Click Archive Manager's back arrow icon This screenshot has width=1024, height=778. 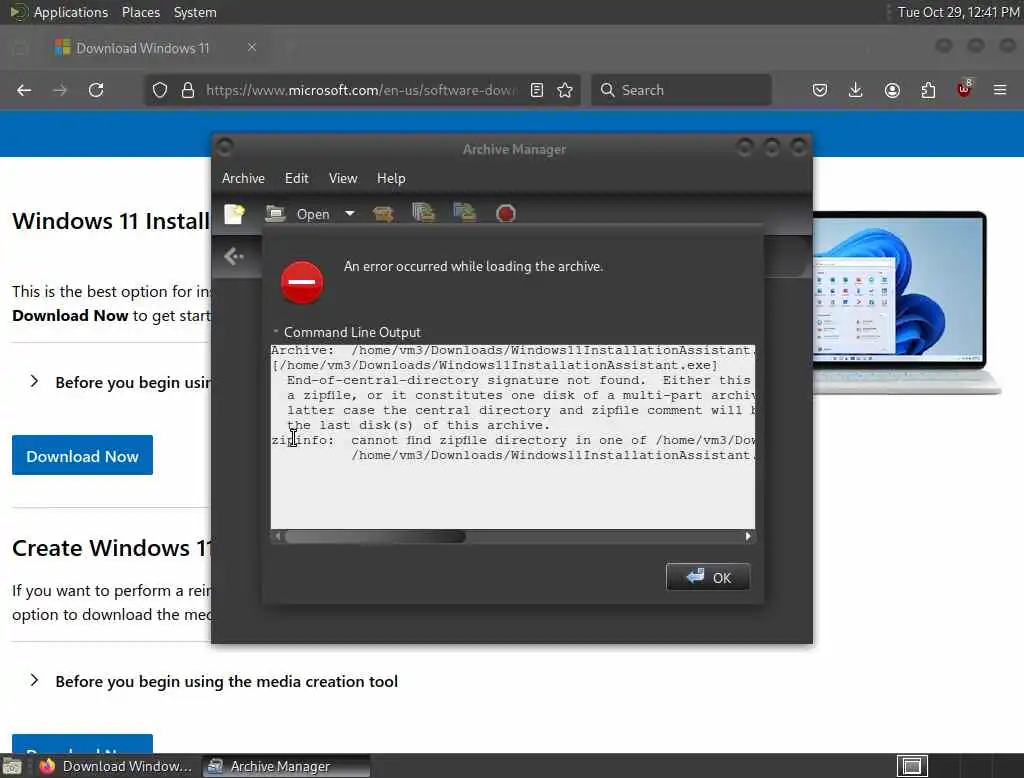pyautogui.click(x=234, y=256)
